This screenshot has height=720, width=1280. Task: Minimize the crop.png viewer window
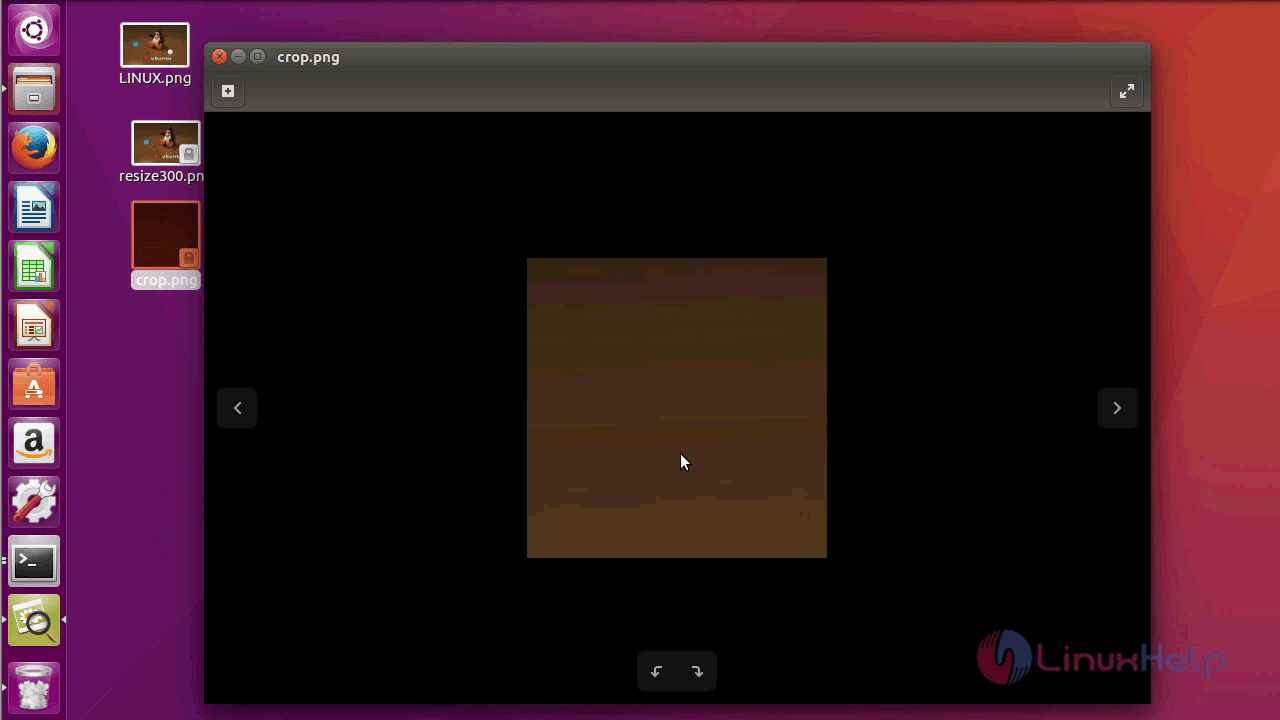pos(238,57)
